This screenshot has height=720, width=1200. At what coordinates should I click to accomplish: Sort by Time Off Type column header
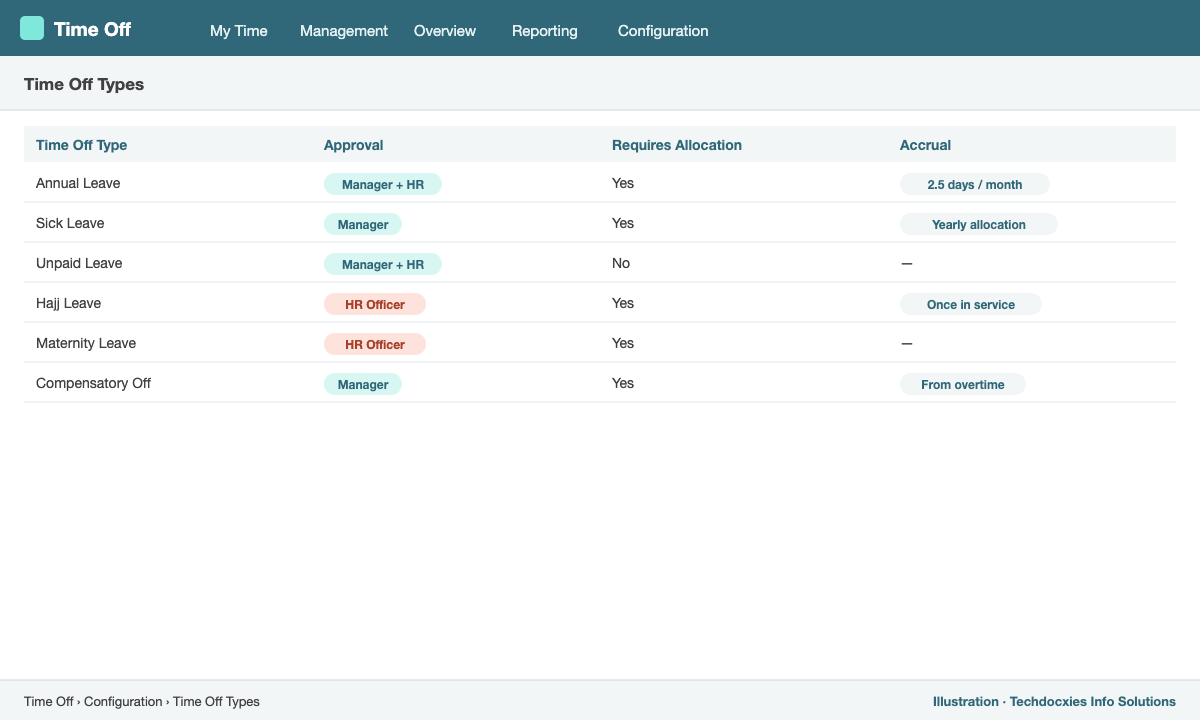82,145
